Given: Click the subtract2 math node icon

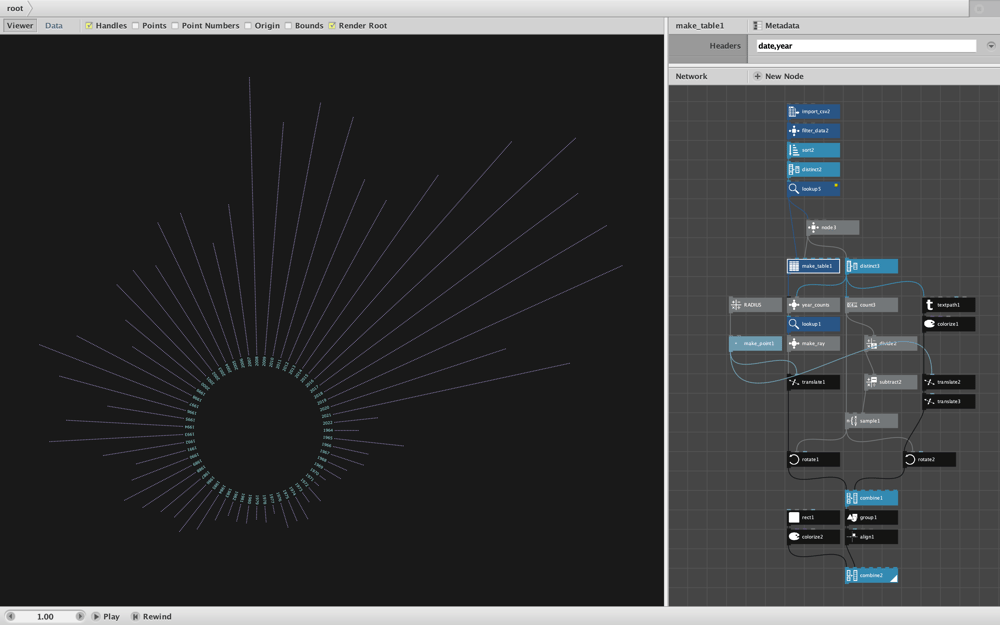Looking at the screenshot, I should coord(871,382).
